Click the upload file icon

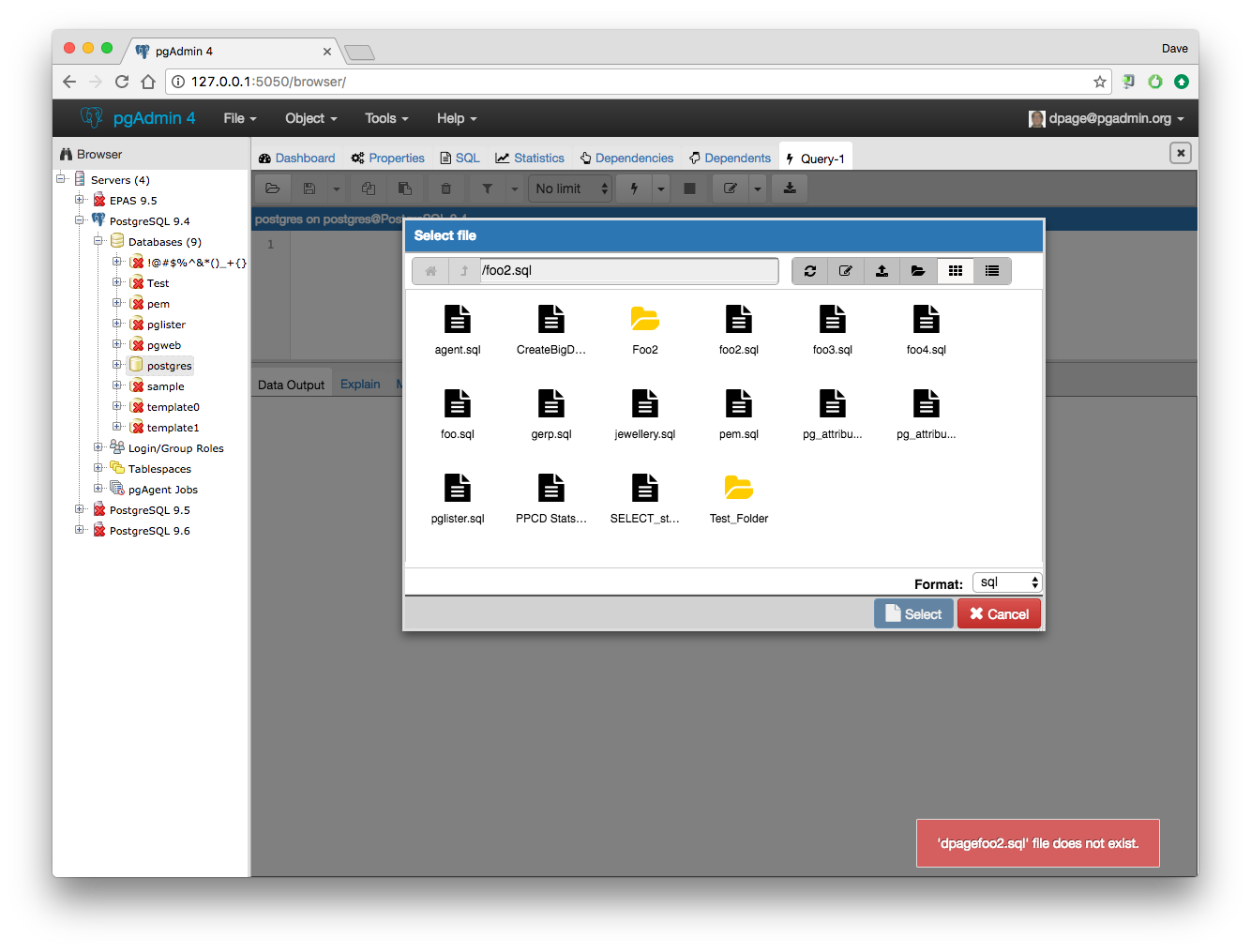882,271
